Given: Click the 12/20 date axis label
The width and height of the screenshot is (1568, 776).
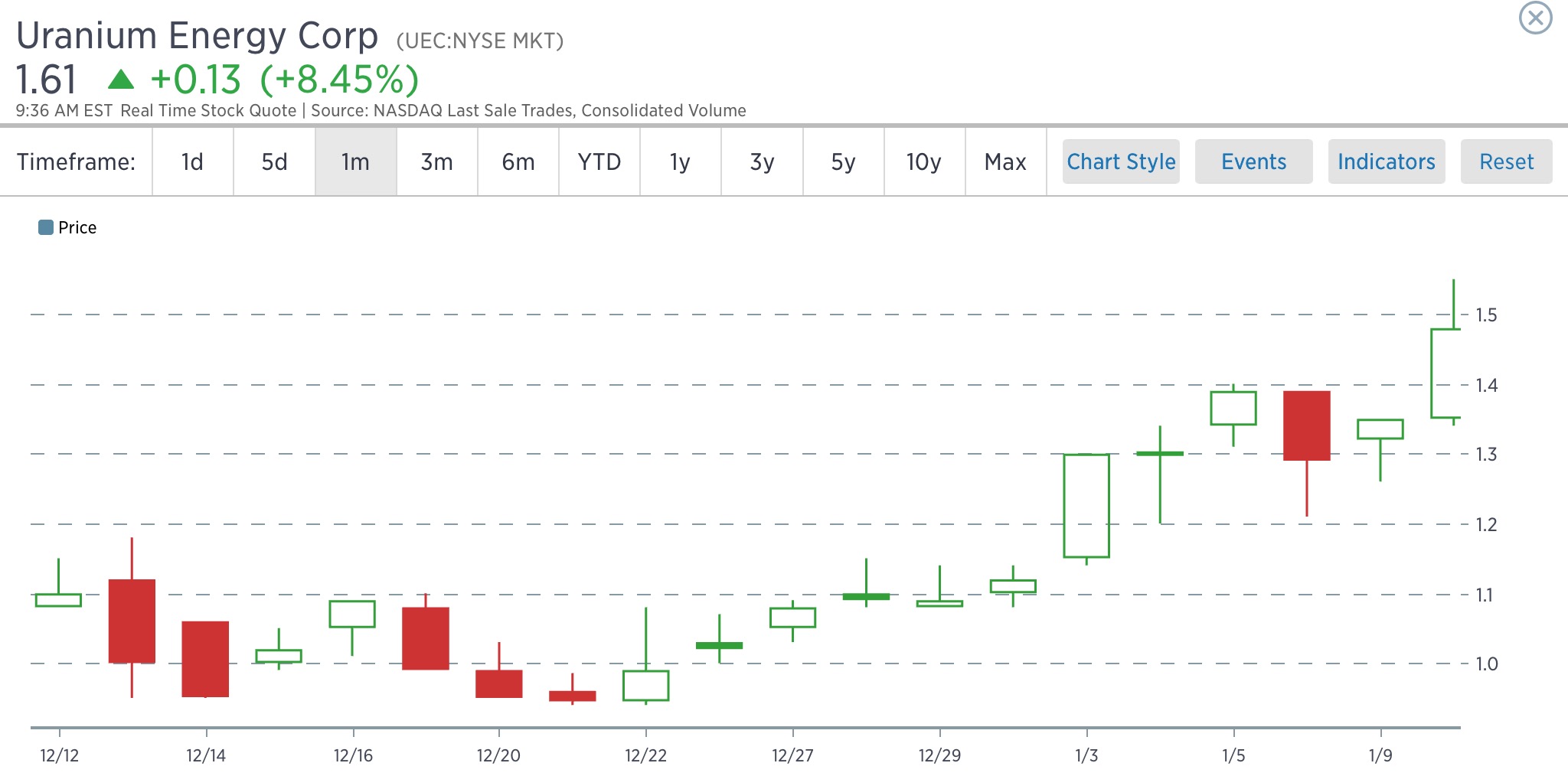Looking at the screenshot, I should pos(498,755).
